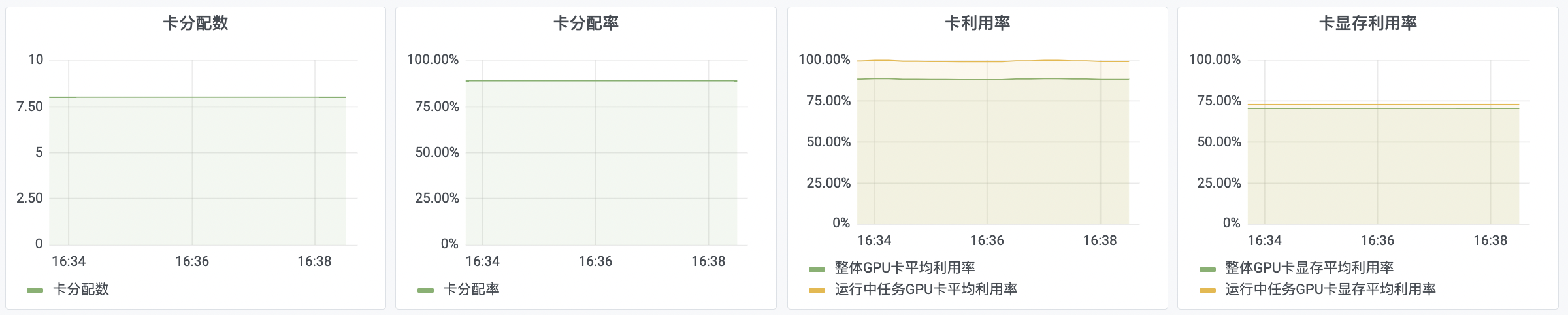Click the green swatch beside 卡分配率 legend
This screenshot has height=315, width=1568.
[x=425, y=290]
